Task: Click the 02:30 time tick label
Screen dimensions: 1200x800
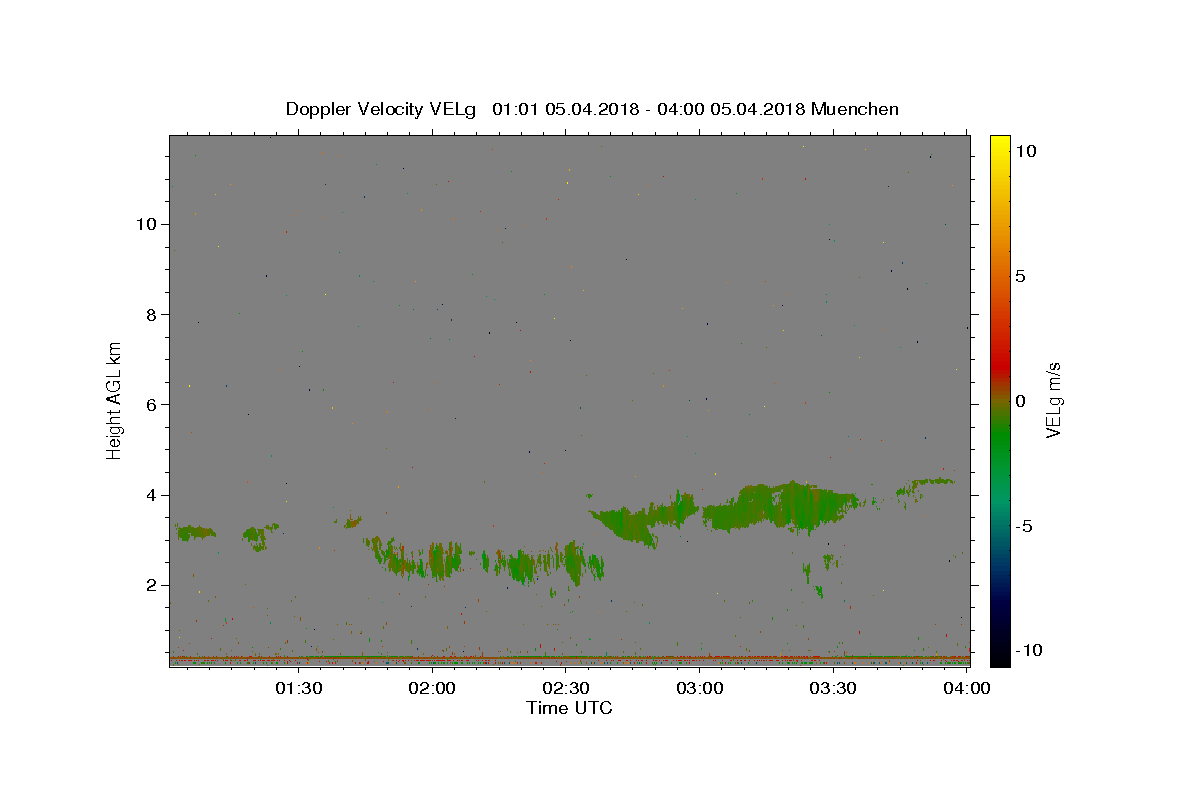Action: [x=566, y=688]
